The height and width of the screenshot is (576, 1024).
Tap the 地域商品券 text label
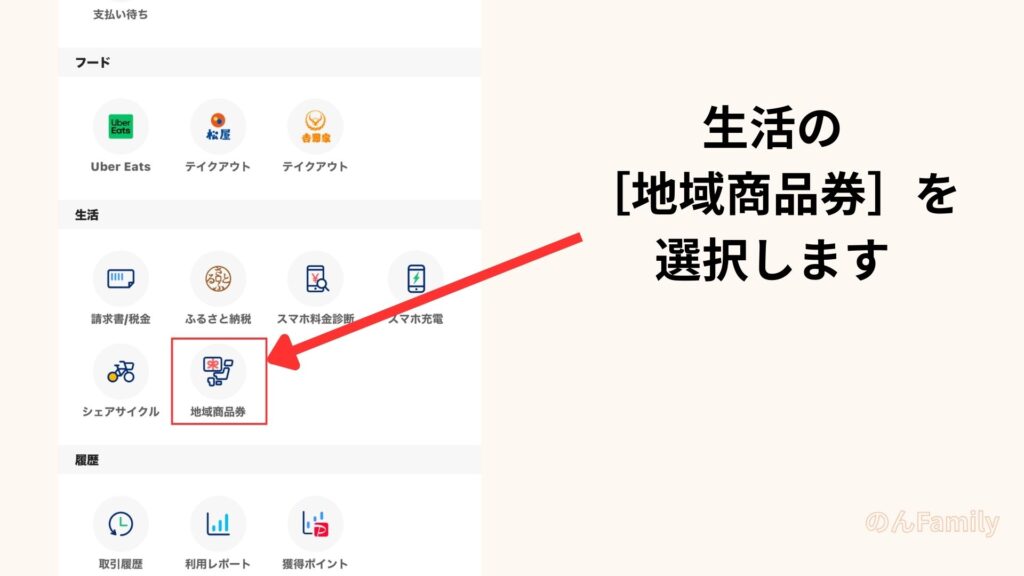point(218,411)
